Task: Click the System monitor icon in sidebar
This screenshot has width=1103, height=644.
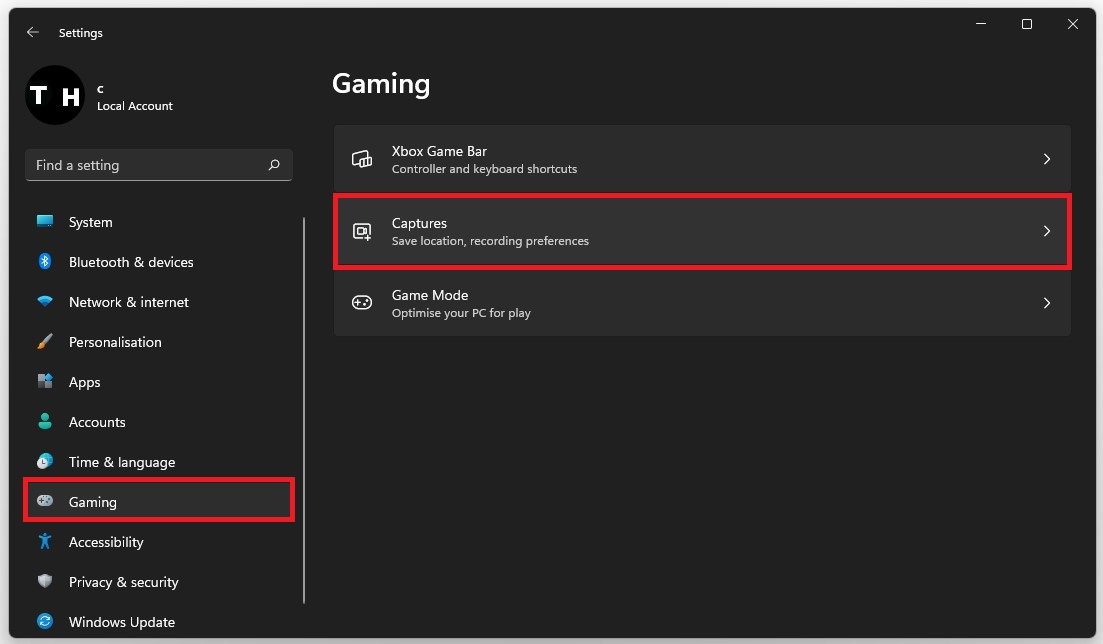Action: click(45, 221)
